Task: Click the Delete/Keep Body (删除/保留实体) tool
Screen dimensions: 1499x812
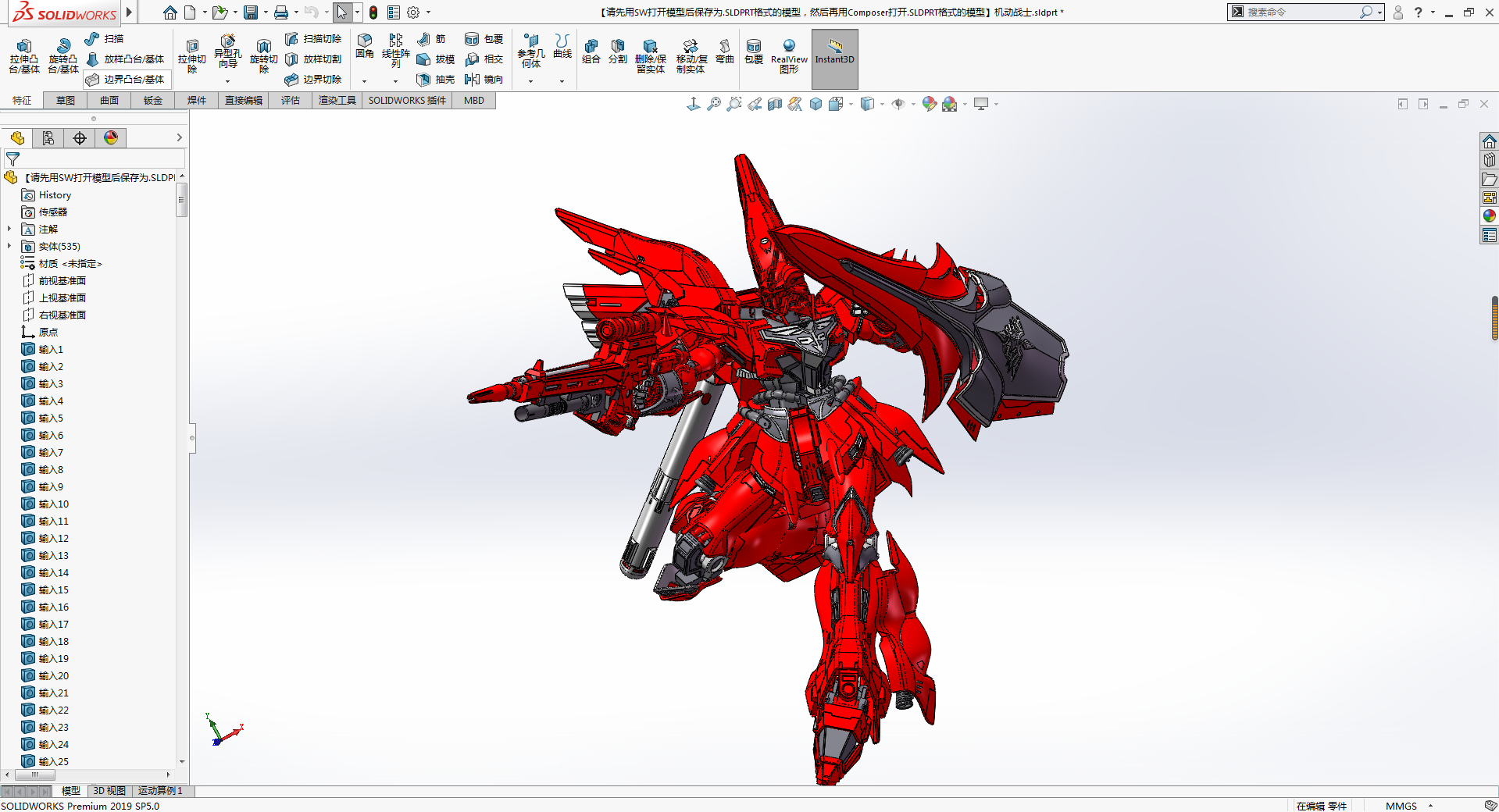Action: 651,56
